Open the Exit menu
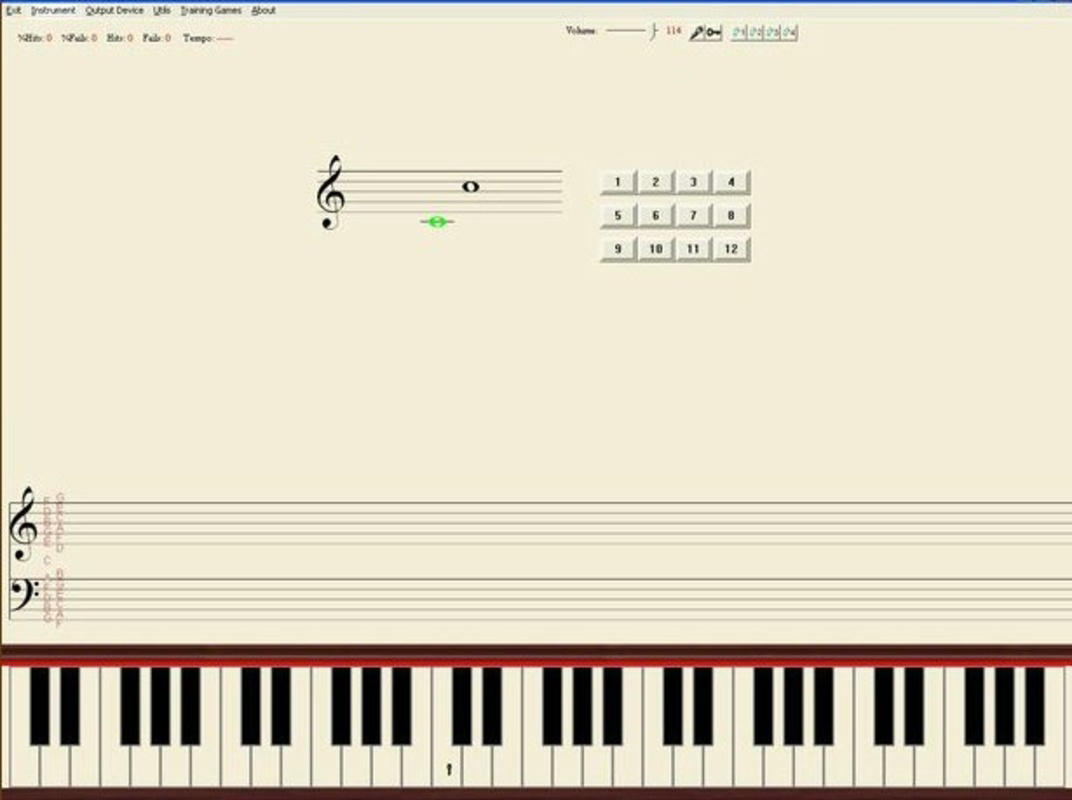The height and width of the screenshot is (800, 1072). click(x=14, y=10)
